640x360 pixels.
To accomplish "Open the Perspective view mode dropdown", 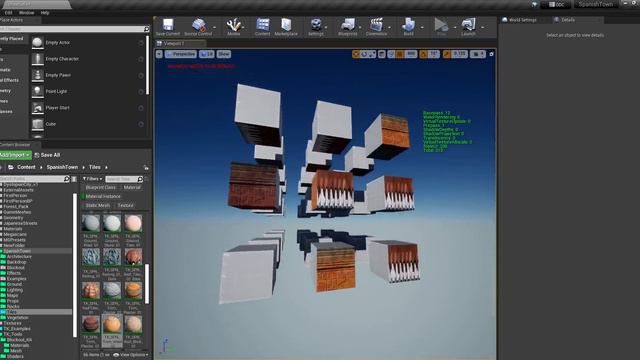I will click(181, 54).
